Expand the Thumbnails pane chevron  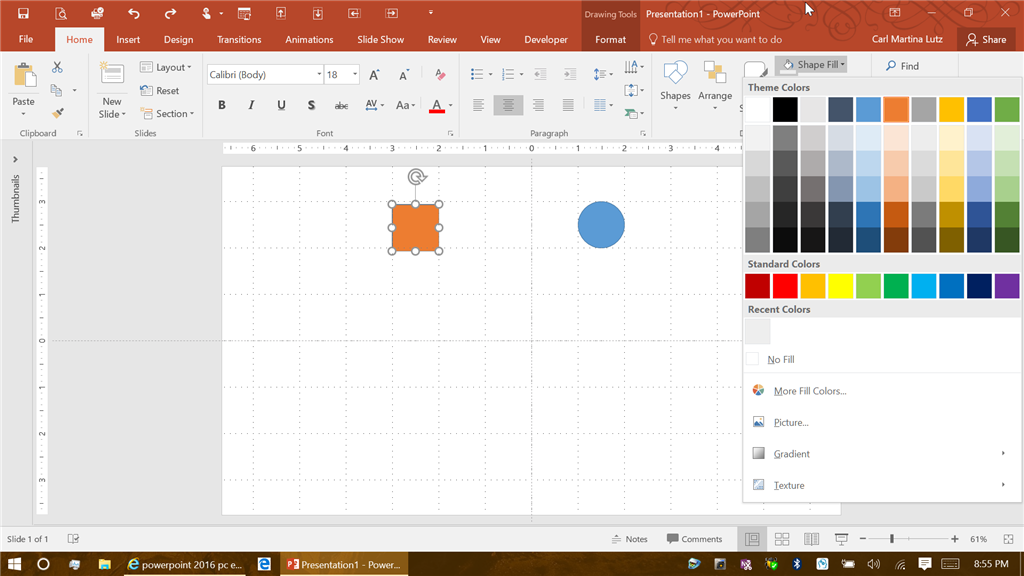(x=15, y=159)
